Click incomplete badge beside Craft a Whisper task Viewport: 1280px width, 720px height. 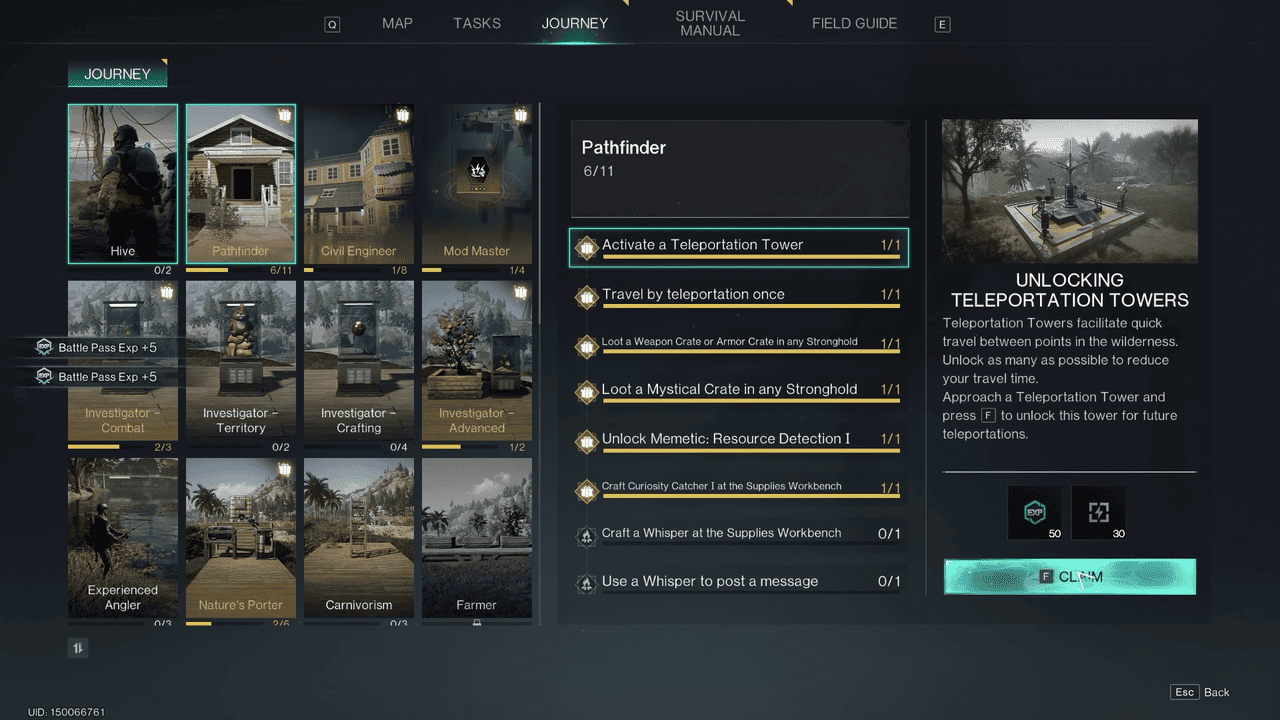coord(587,536)
